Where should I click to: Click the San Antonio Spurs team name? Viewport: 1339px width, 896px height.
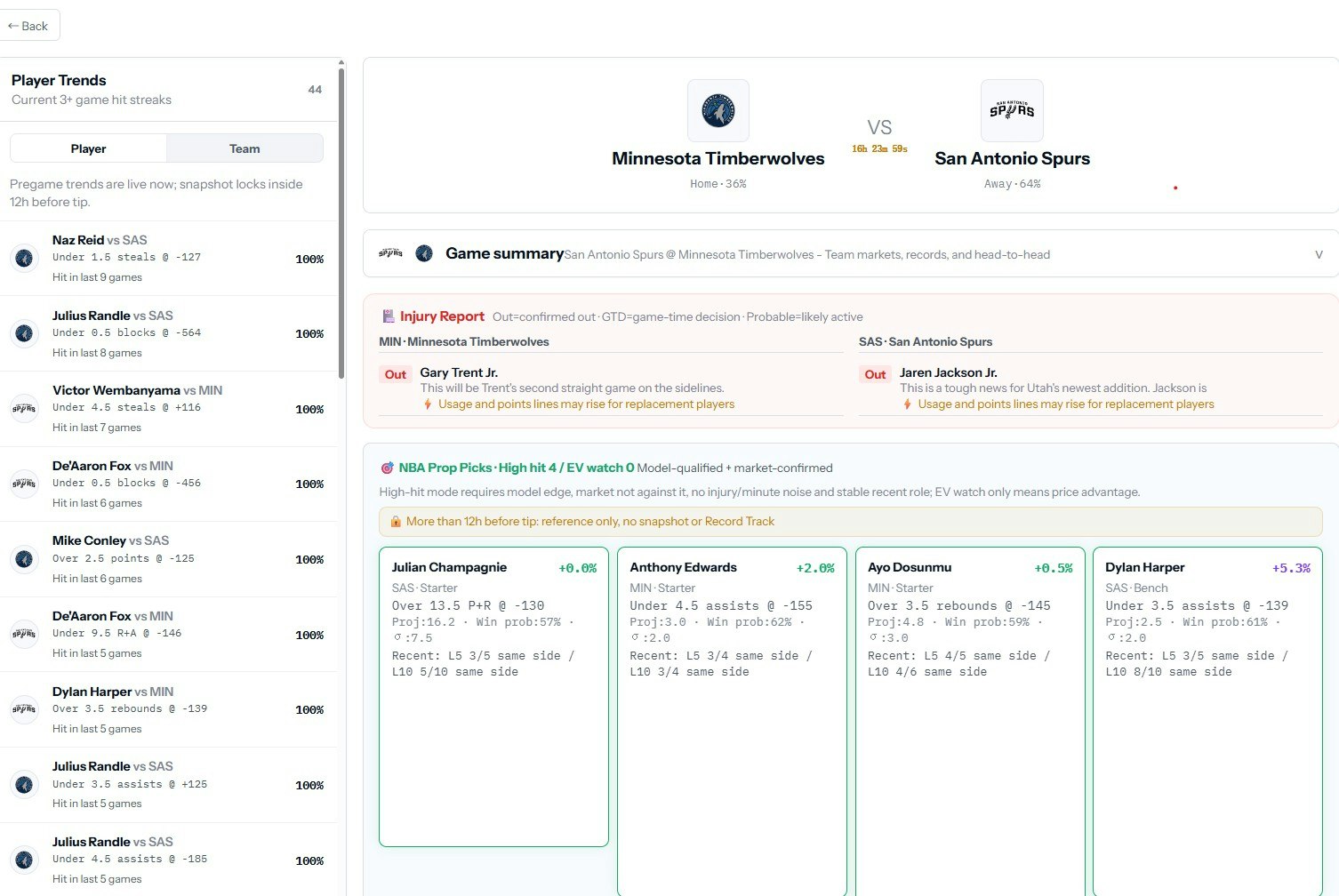[x=1012, y=158]
